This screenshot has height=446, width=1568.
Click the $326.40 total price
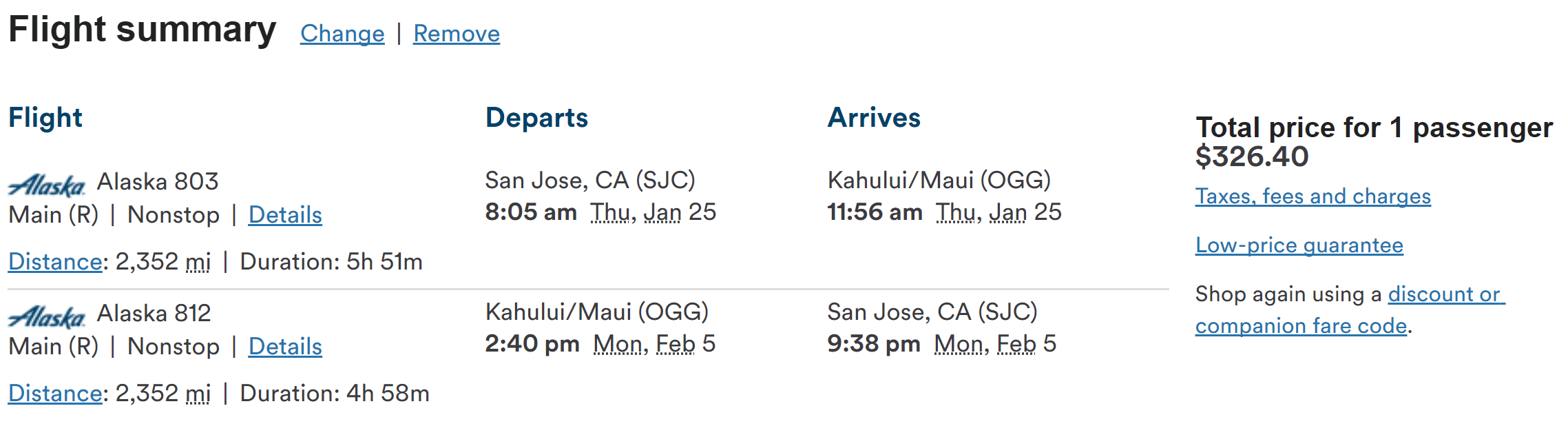tap(1251, 156)
